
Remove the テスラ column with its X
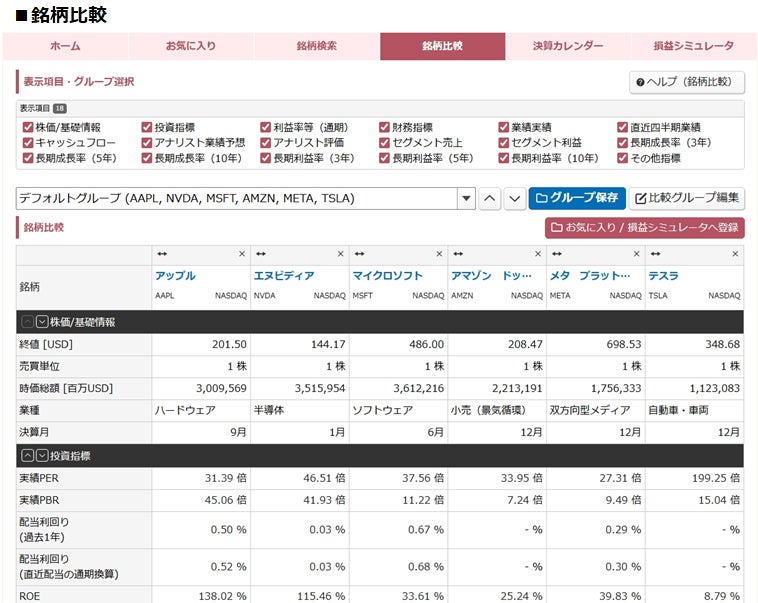coord(735,254)
